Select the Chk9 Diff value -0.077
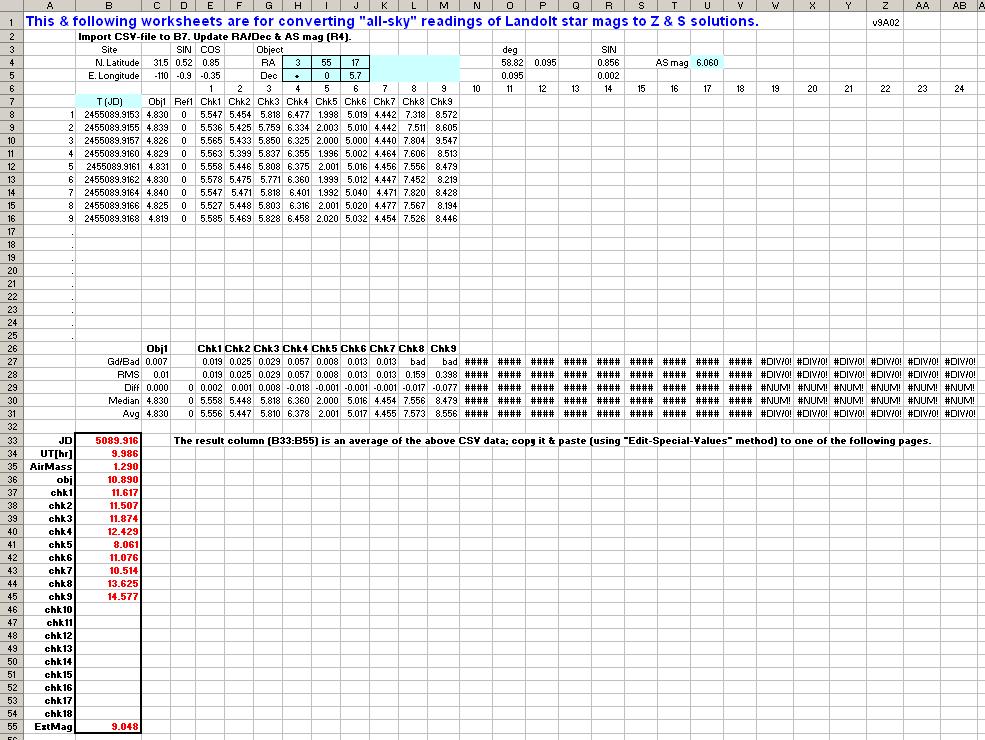The height and width of the screenshot is (740, 985). coord(444,388)
